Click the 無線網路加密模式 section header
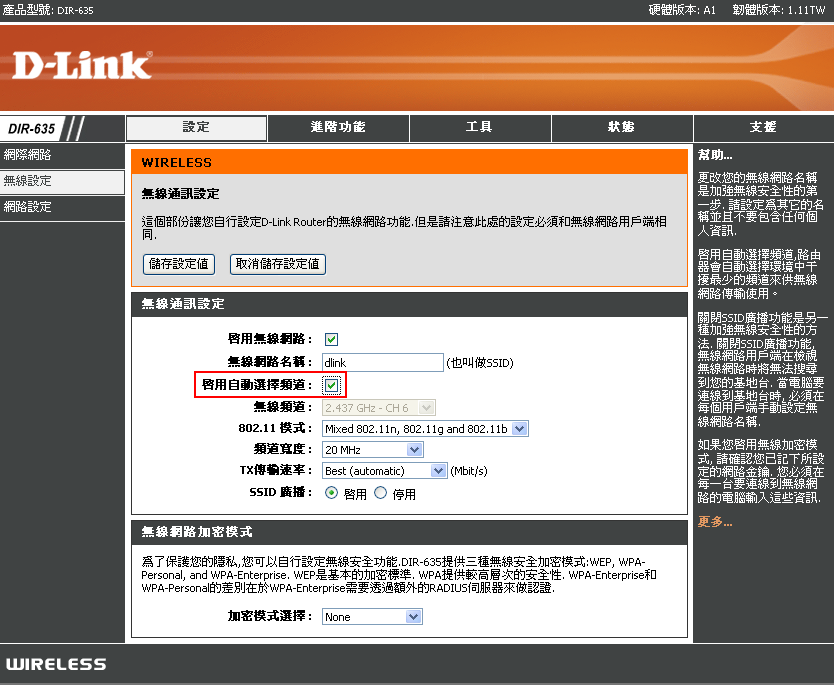 click(x=409, y=532)
